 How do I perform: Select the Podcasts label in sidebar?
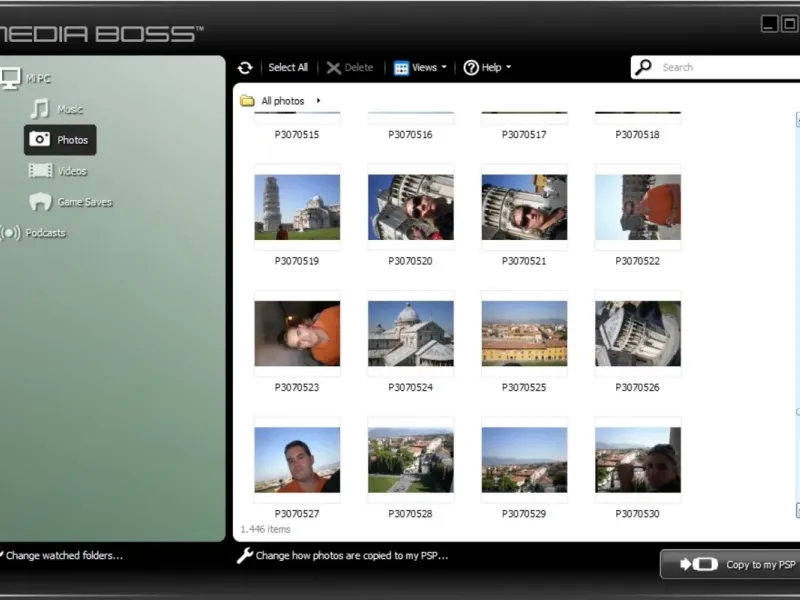[45, 233]
